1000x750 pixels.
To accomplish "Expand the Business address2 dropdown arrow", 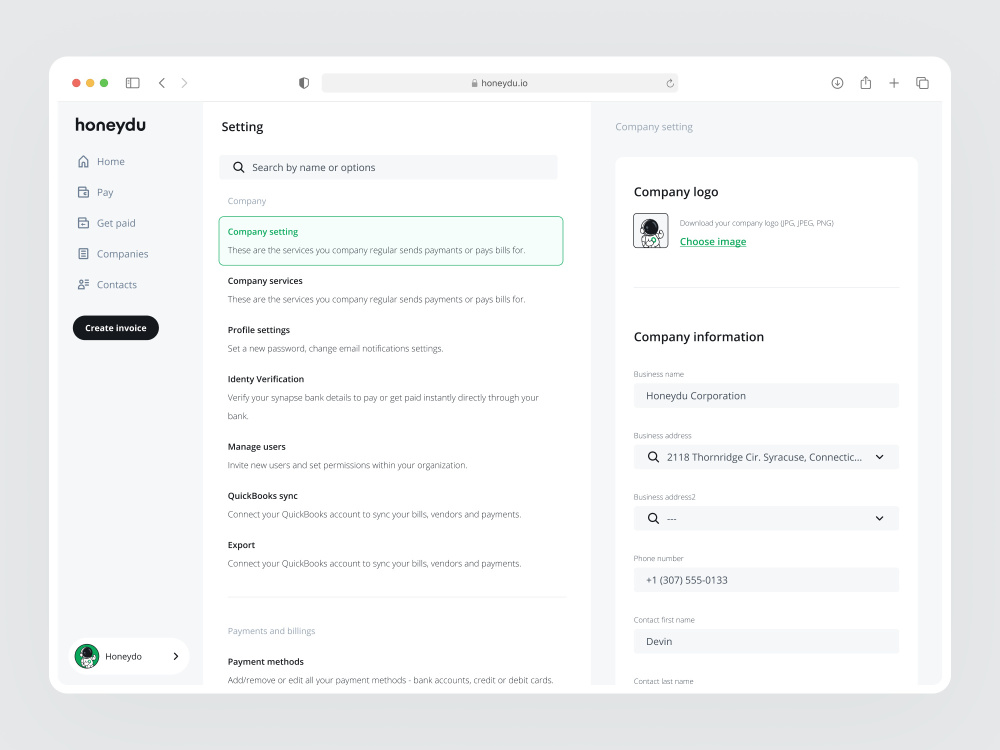I will tap(879, 518).
